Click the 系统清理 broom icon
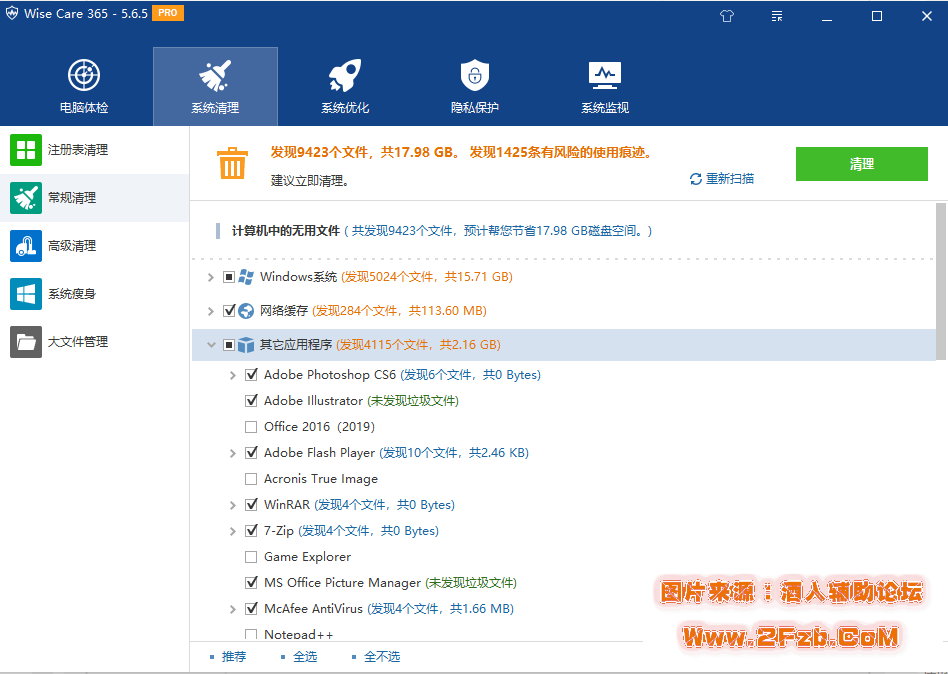Viewport: 948px width, 674px height. [x=215, y=75]
